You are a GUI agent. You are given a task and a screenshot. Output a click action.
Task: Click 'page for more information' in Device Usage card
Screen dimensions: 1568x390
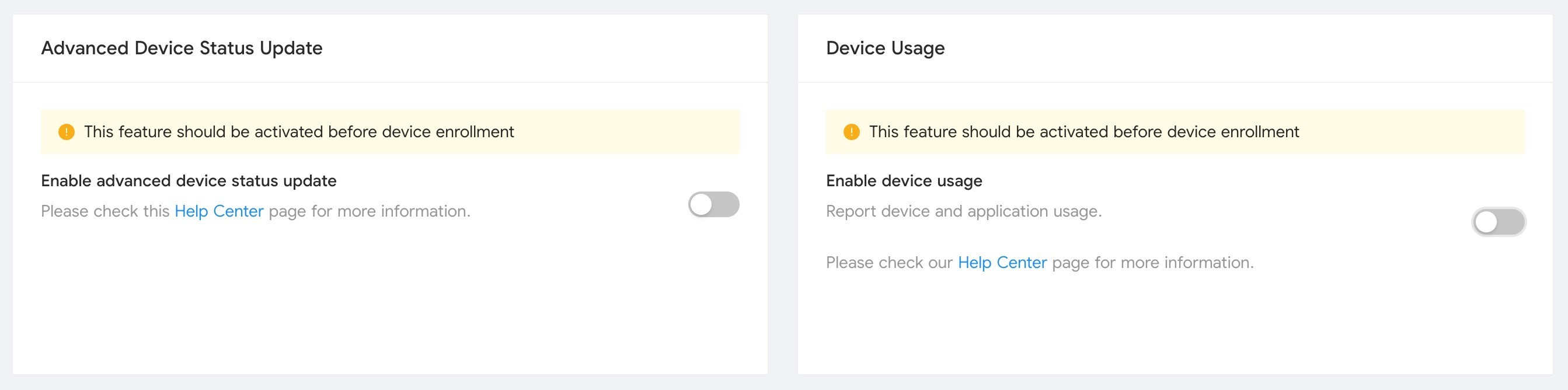coord(1153,262)
